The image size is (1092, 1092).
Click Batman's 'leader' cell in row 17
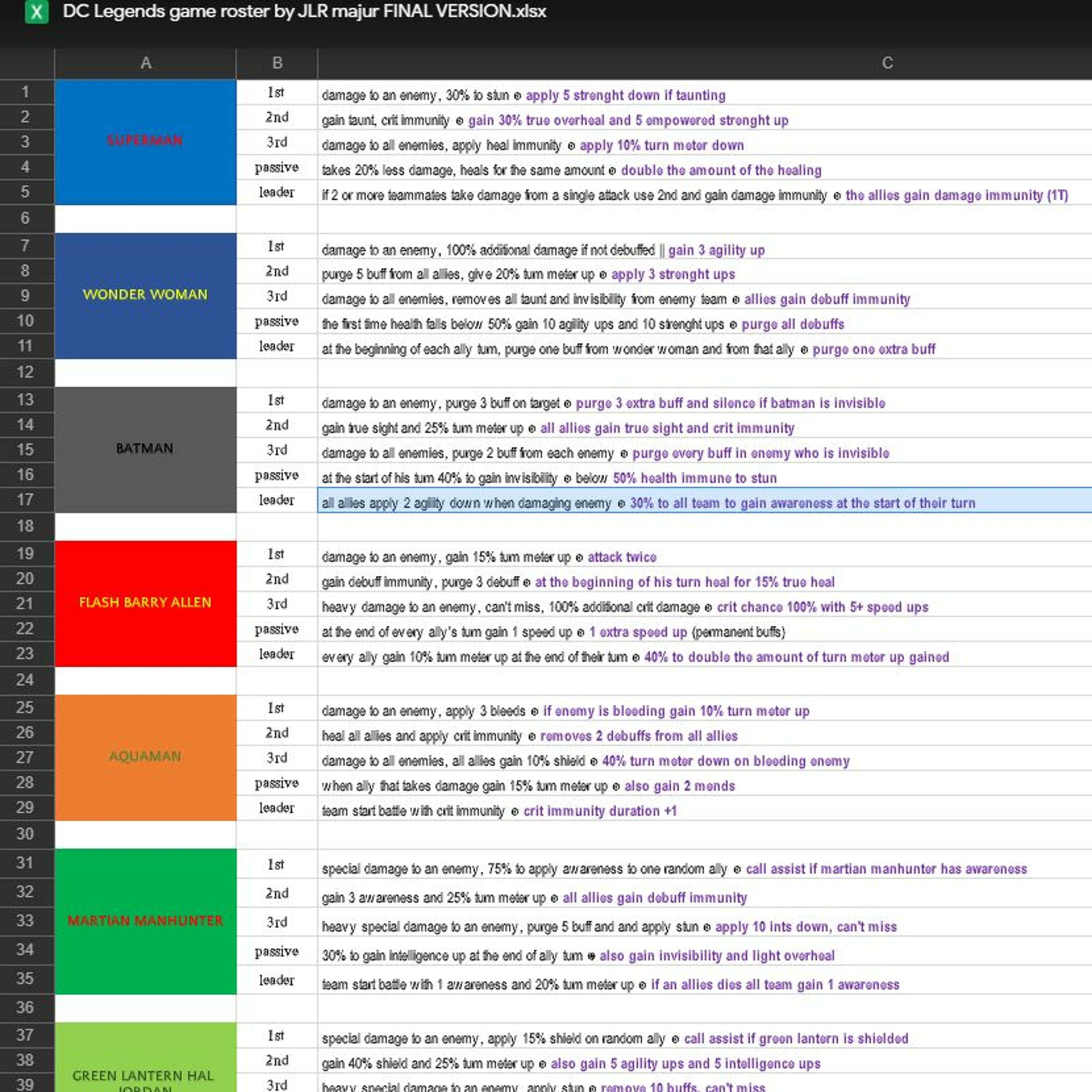(277, 500)
